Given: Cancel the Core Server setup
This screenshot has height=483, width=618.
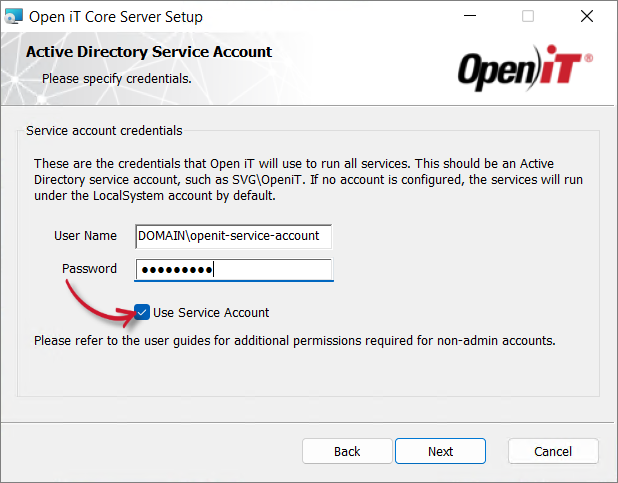Looking at the screenshot, I should 553,451.
